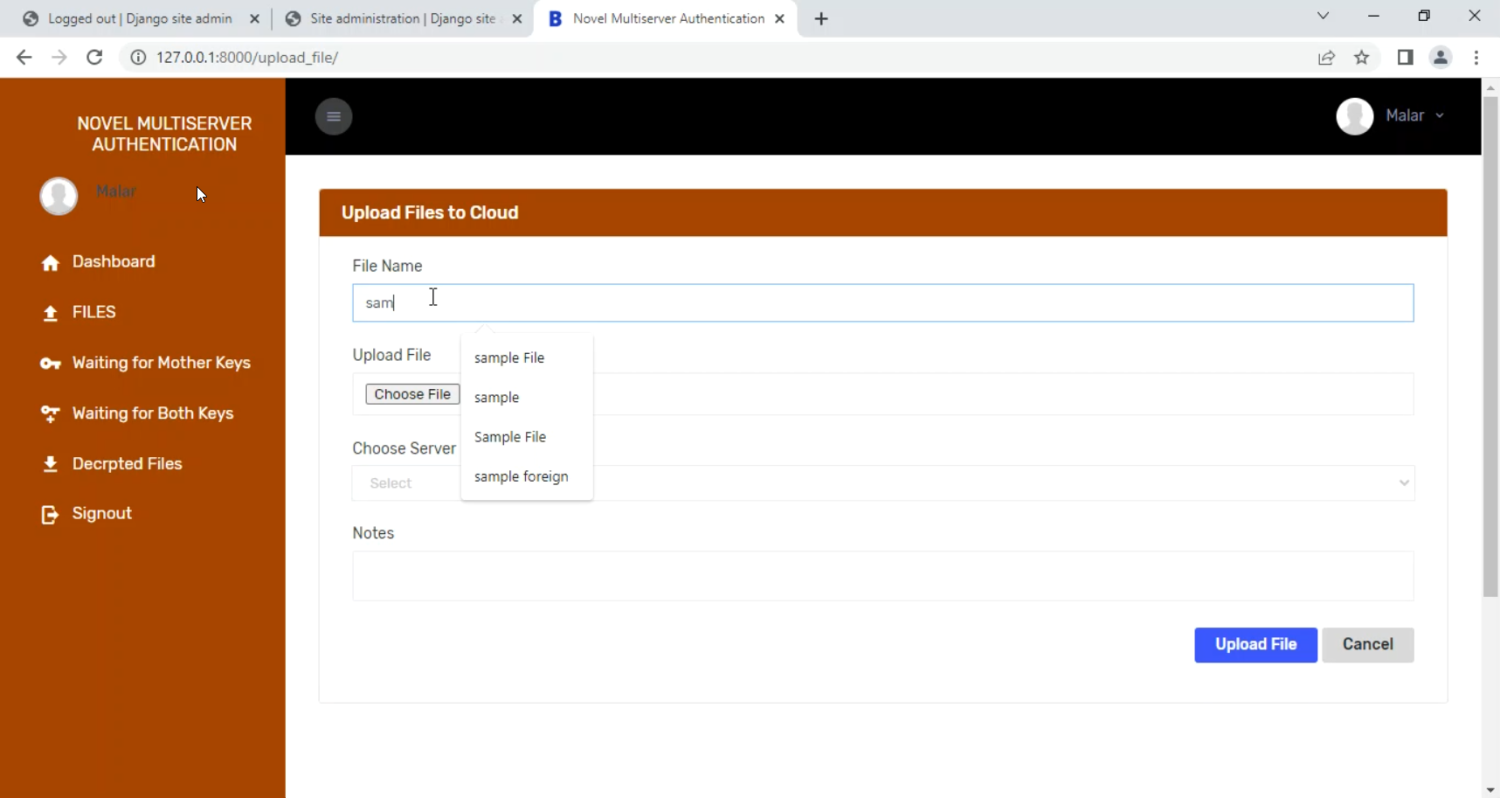The height and width of the screenshot is (798, 1500).
Task: Click the FILES upload icon
Action: pos(50,313)
